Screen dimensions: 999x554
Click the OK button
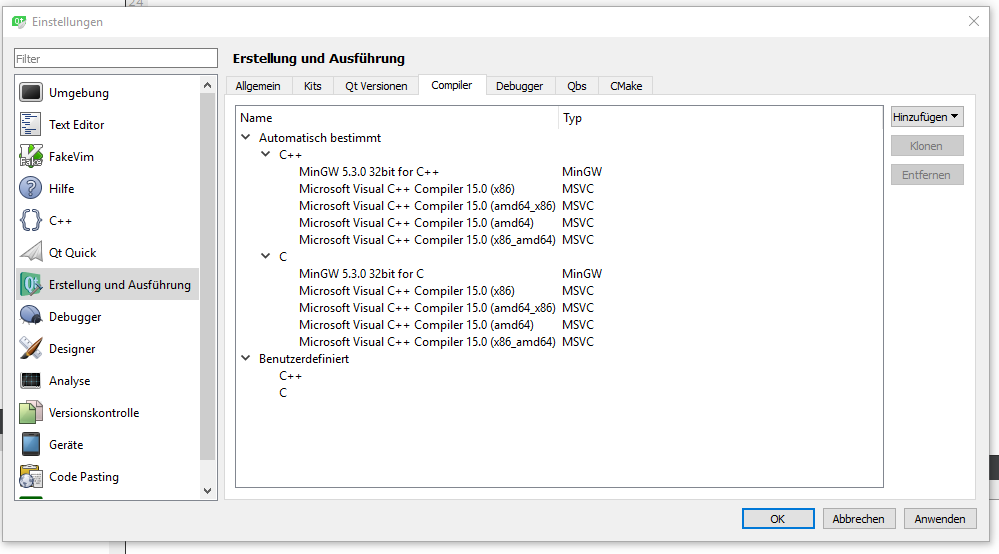coord(778,519)
